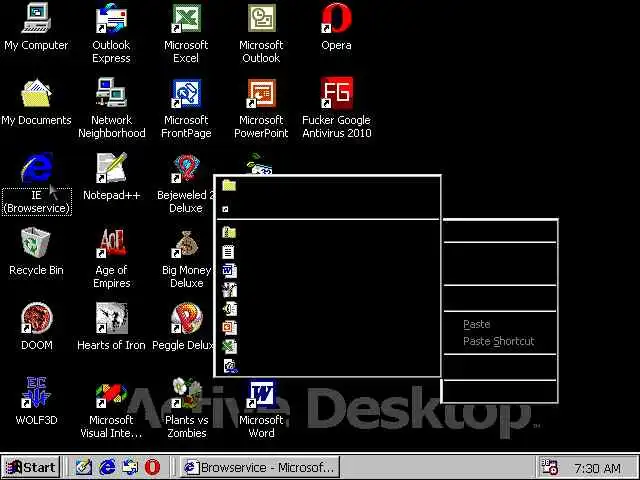Screen dimensions: 640x480
Task: Pick the paintbrush bitmap entry in the submenu
Action: [327, 290]
